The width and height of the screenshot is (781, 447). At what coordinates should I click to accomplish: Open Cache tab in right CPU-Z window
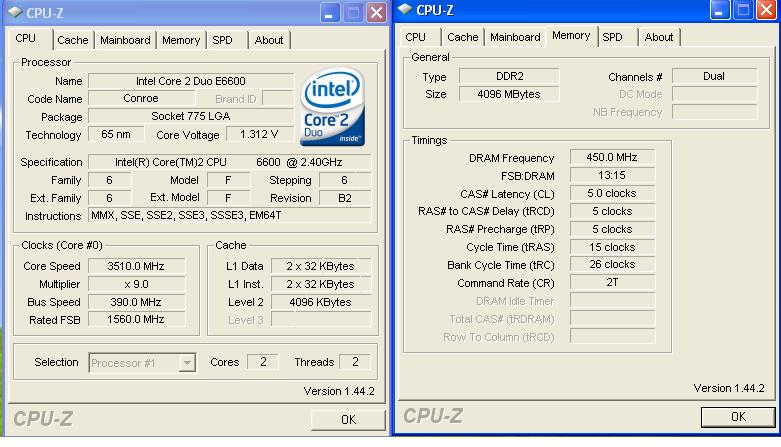coord(463,37)
